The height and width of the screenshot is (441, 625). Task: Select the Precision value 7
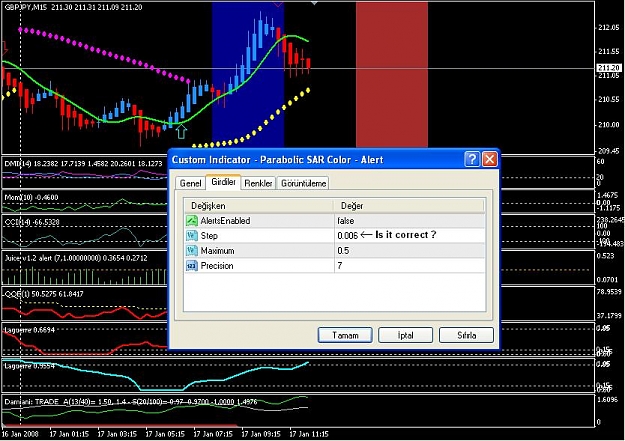(340, 266)
